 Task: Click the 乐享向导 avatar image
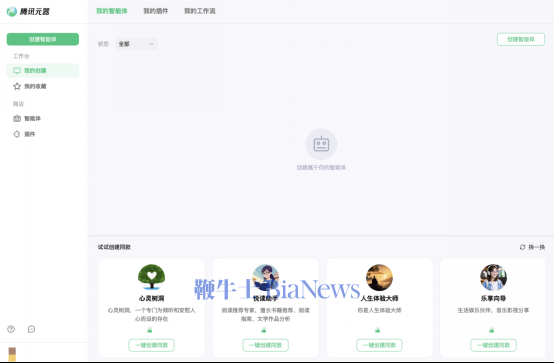tap(493, 277)
